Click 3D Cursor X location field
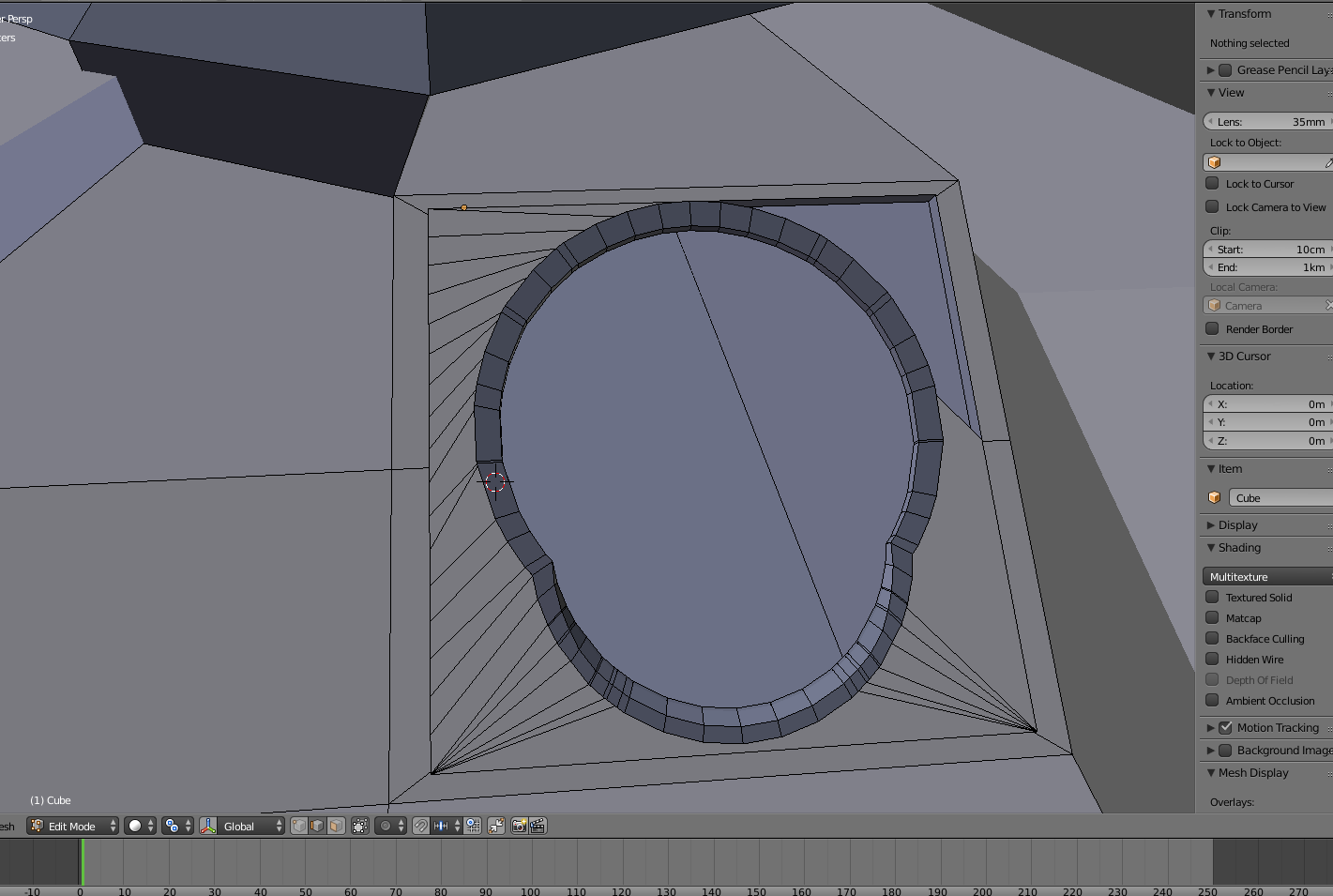This screenshot has width=1333, height=896. click(1268, 403)
